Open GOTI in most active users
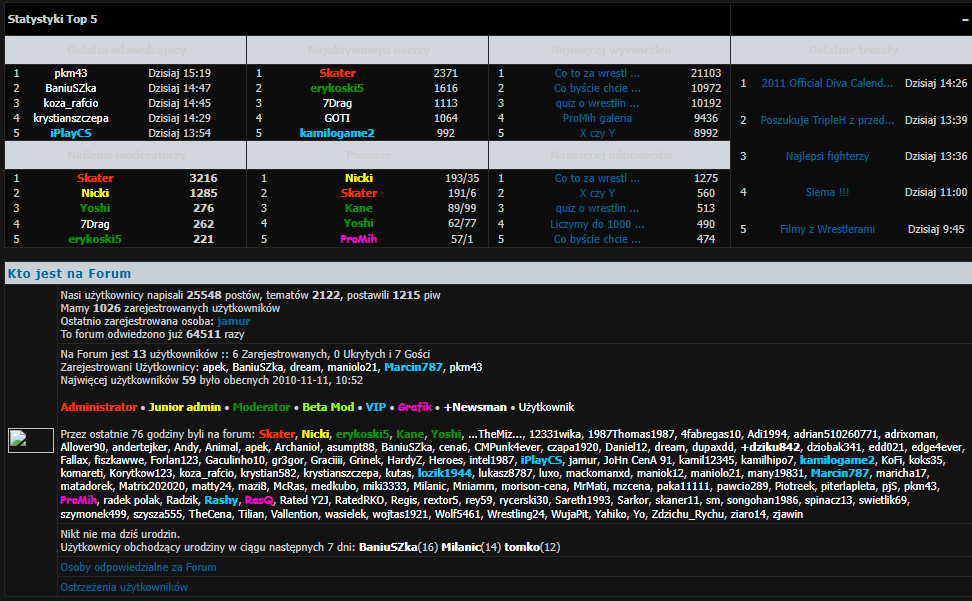The image size is (972, 601). (337, 118)
